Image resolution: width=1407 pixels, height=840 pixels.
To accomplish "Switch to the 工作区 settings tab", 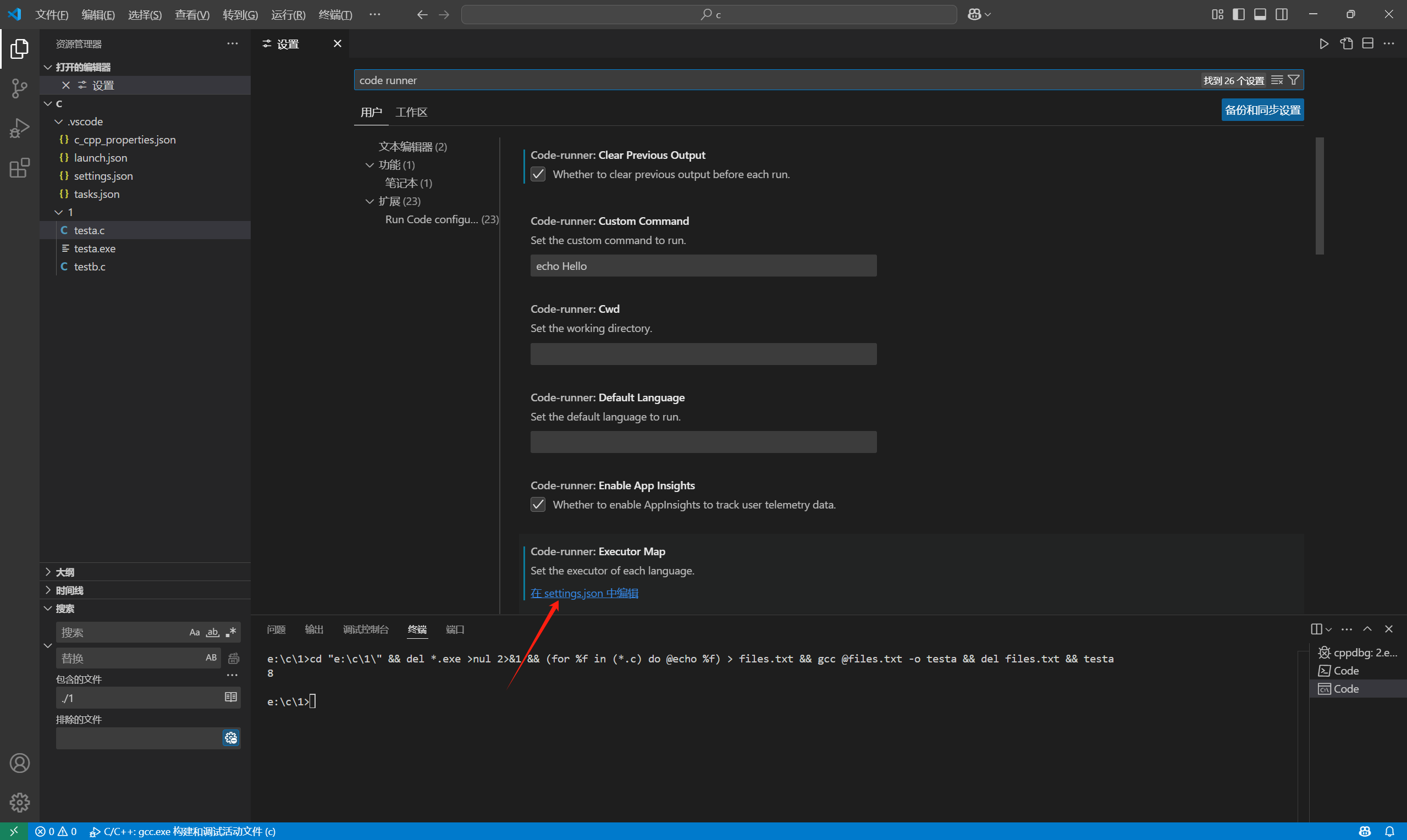I will pos(411,112).
